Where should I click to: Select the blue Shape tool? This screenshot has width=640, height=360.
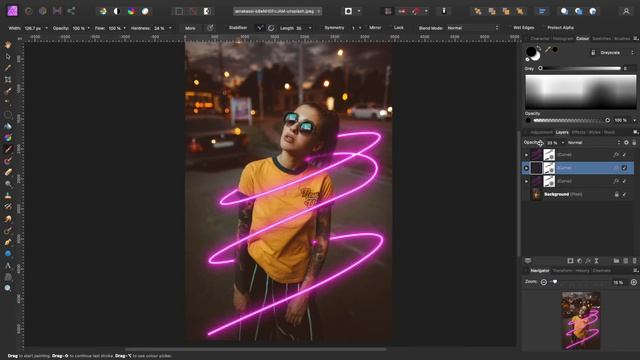pyautogui.click(x=8, y=253)
